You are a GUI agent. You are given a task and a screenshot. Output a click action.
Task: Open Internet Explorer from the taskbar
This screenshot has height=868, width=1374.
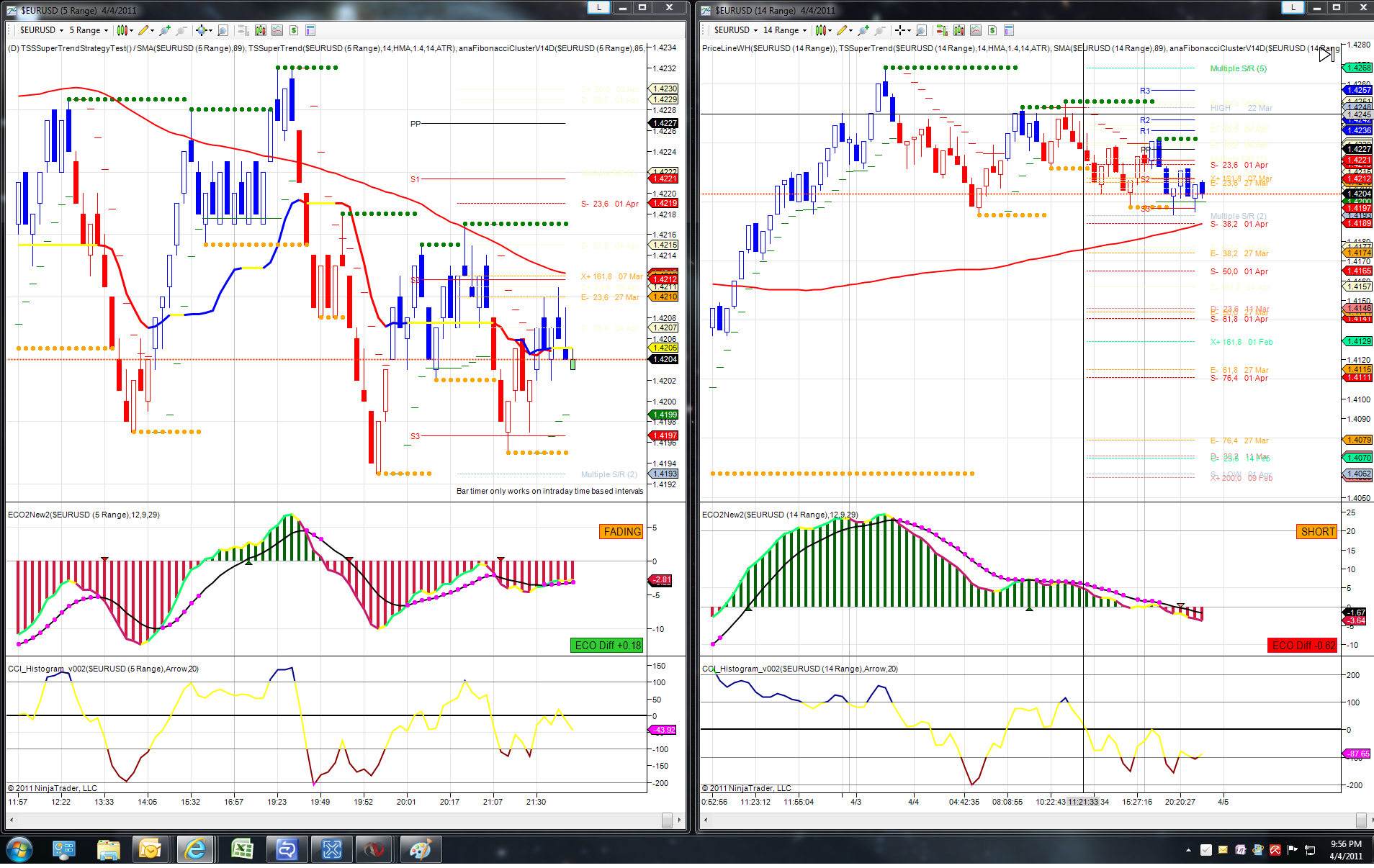pyautogui.click(x=194, y=851)
